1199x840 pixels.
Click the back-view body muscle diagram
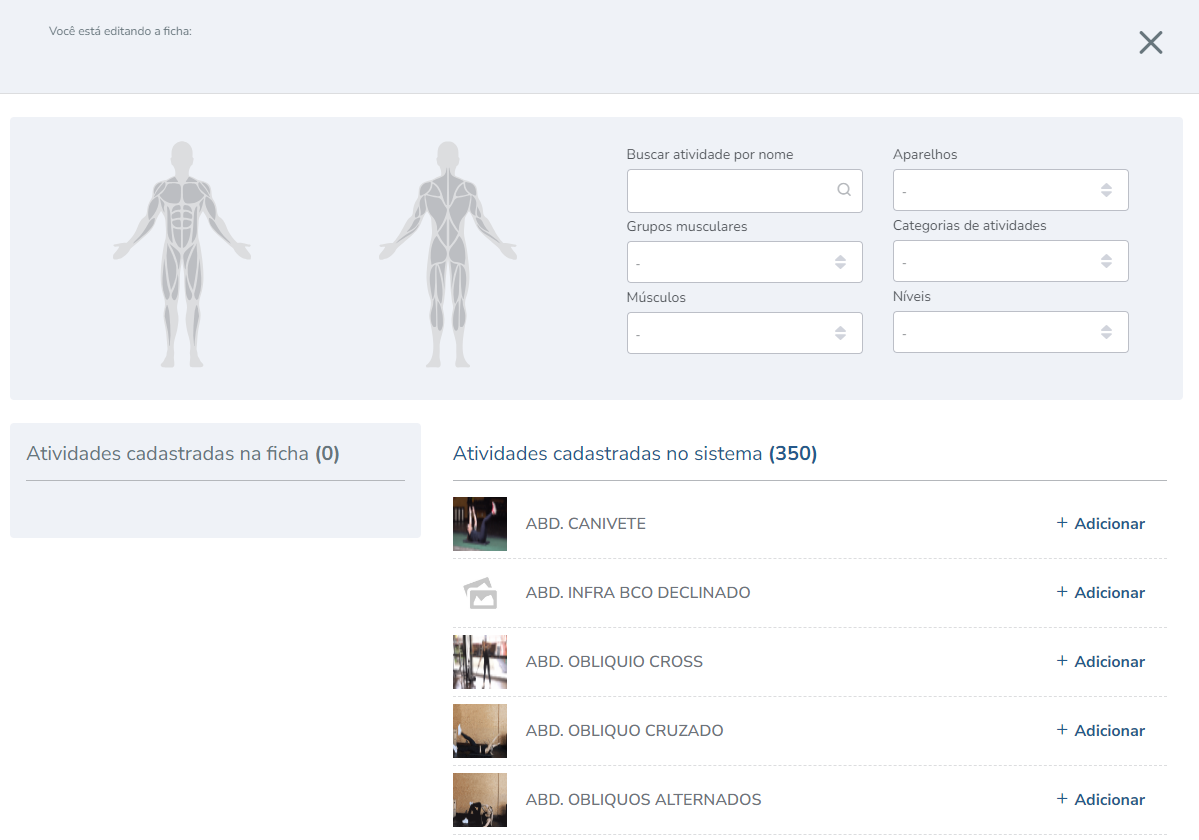coord(448,254)
